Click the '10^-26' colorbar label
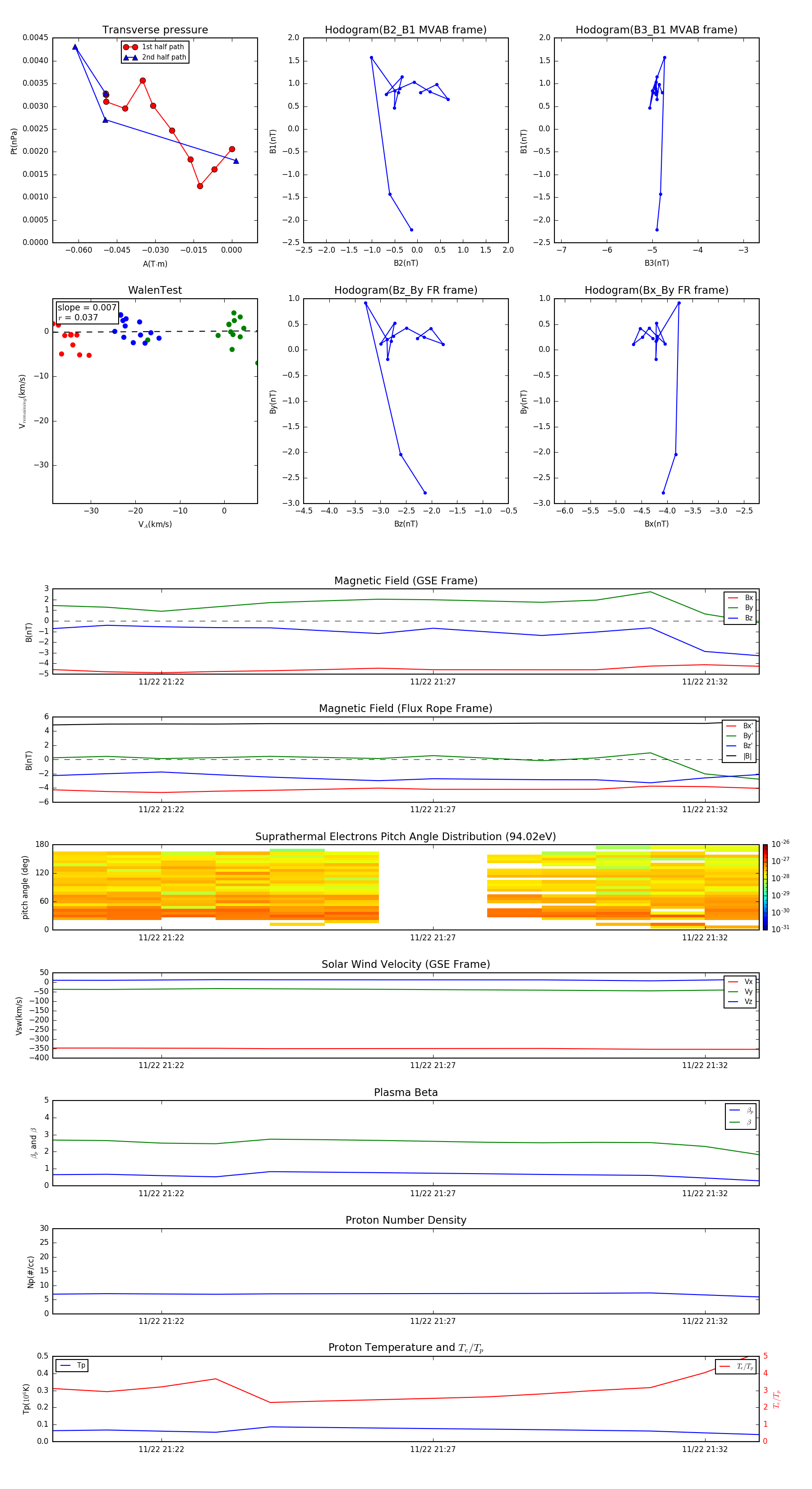812x1489 pixels. 780,844
